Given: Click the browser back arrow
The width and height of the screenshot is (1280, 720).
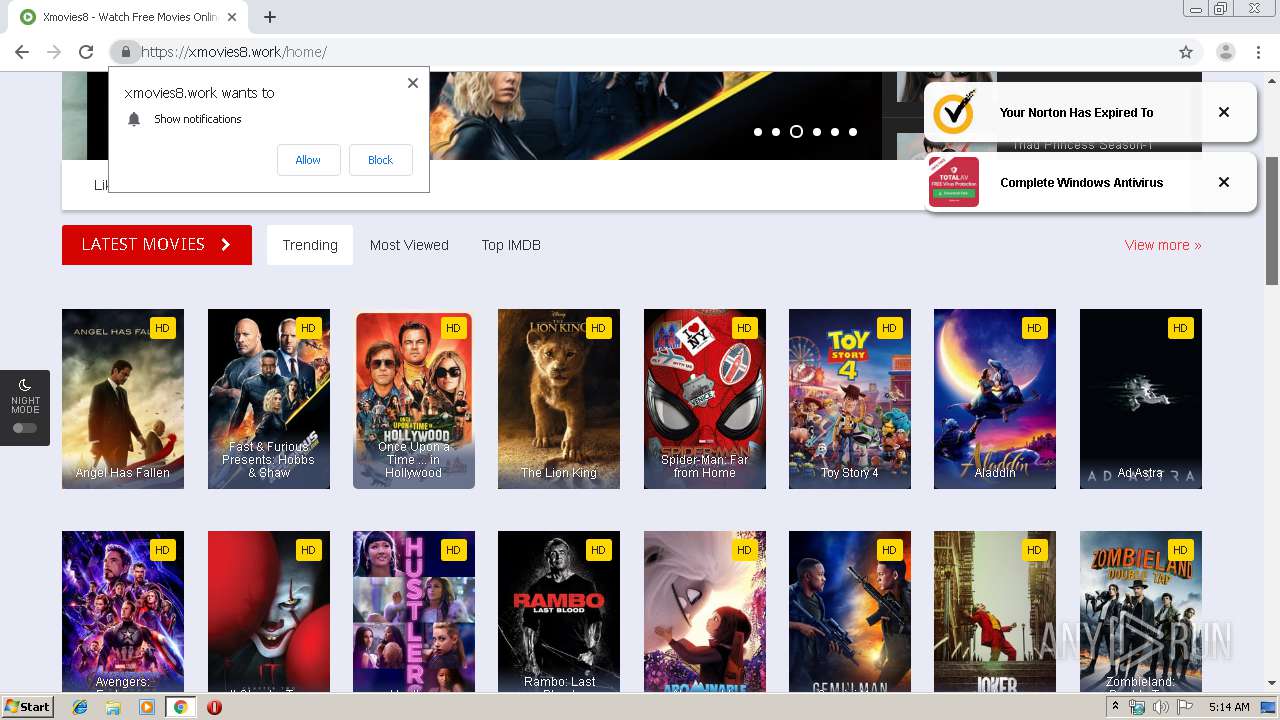Looking at the screenshot, I should point(22,52).
